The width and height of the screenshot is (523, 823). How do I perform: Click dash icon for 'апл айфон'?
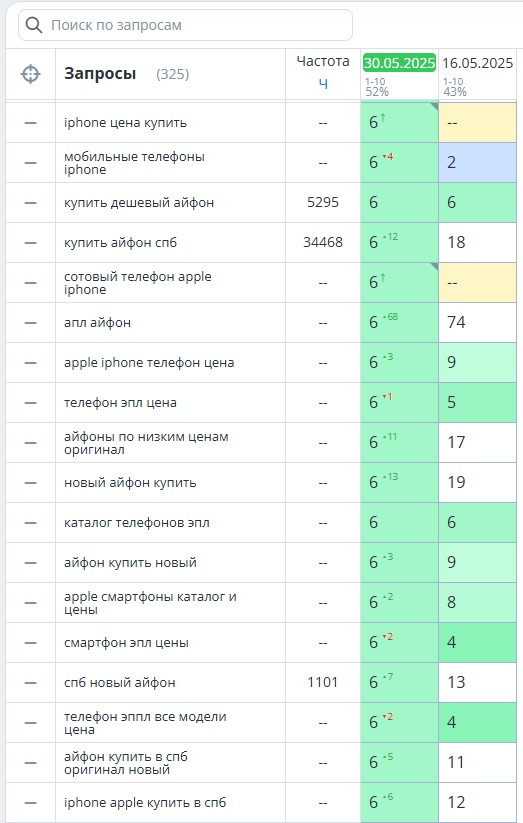pyautogui.click(x=30, y=323)
